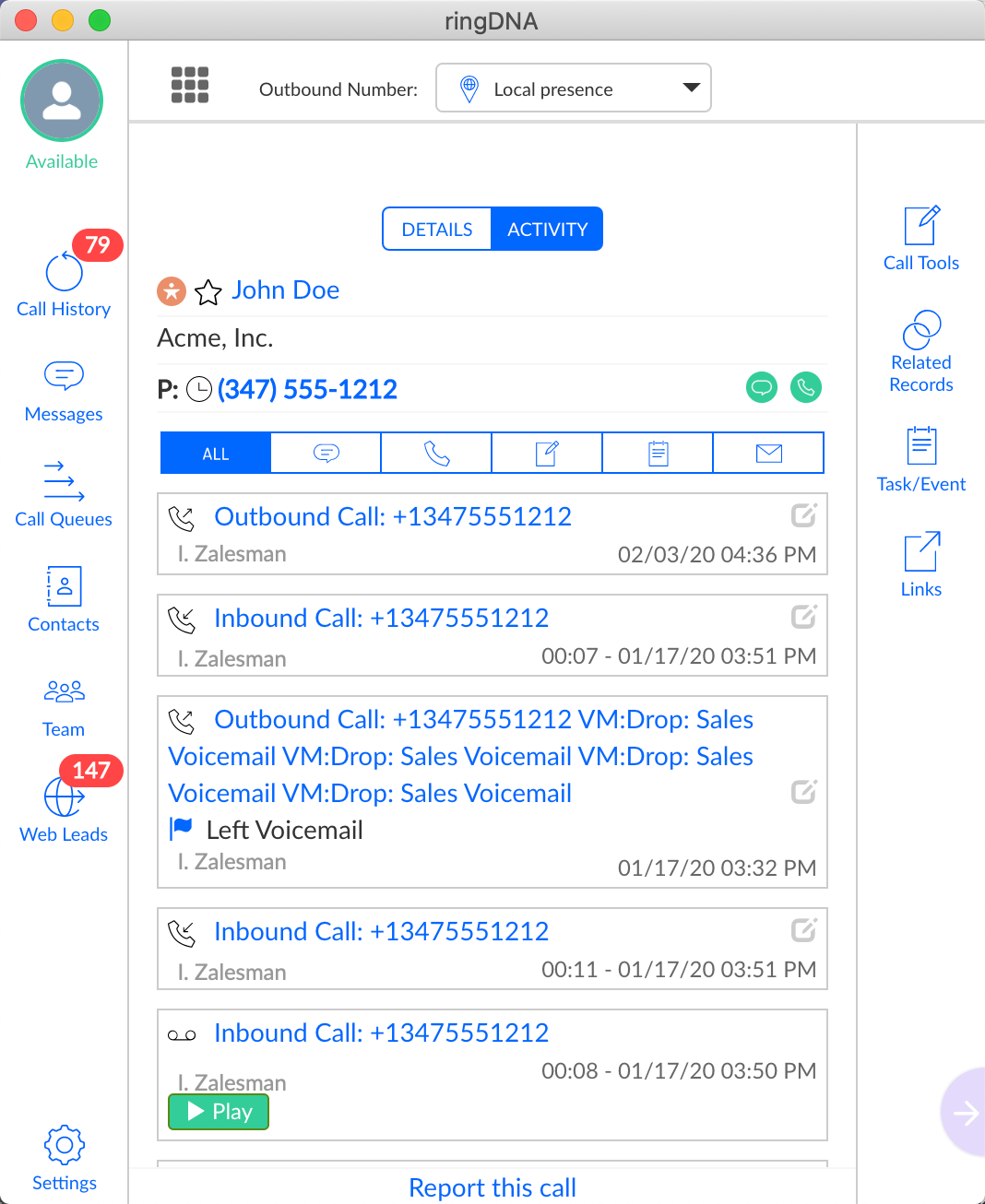
Task: Filter activity by calls icon
Action: [437, 453]
